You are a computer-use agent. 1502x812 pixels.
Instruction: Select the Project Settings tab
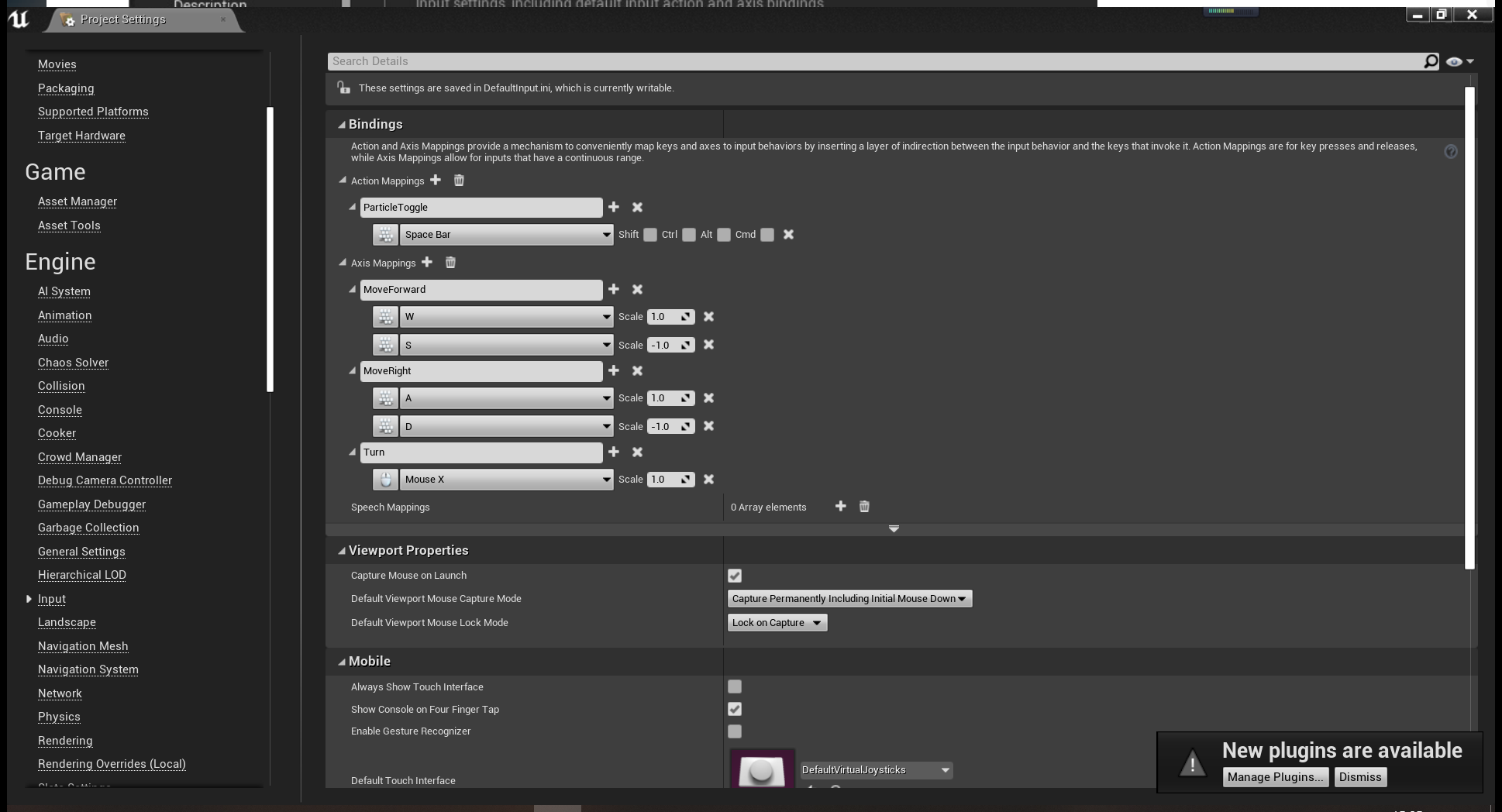[x=144, y=19]
